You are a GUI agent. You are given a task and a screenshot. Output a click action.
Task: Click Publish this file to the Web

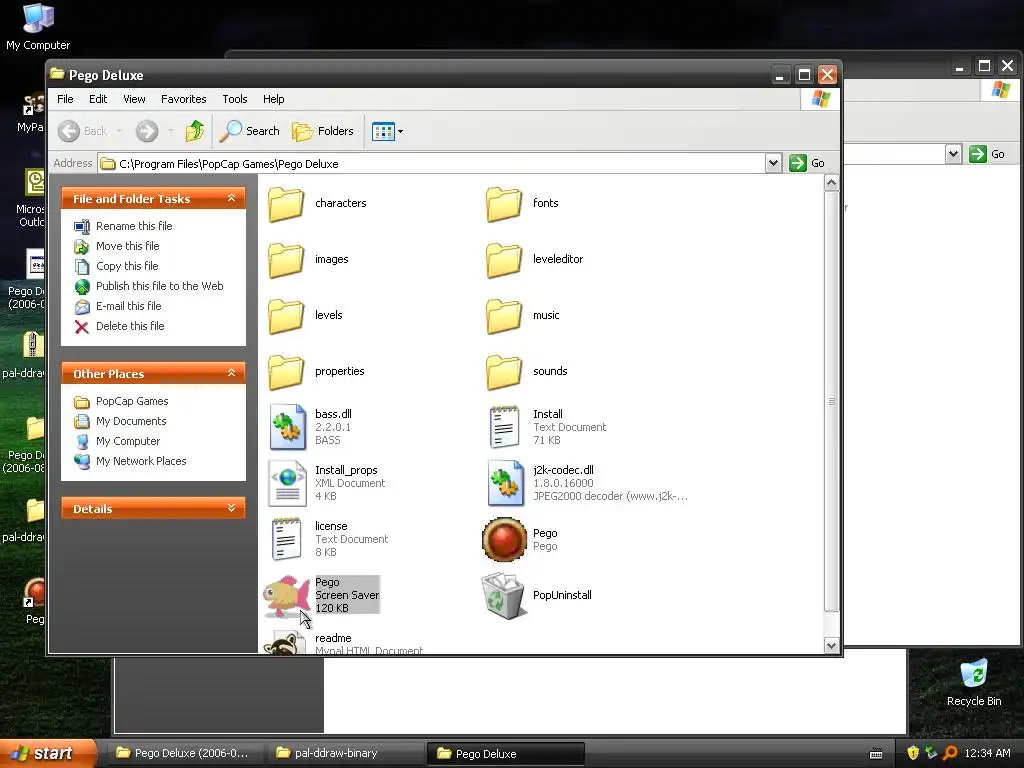[x=149, y=286]
